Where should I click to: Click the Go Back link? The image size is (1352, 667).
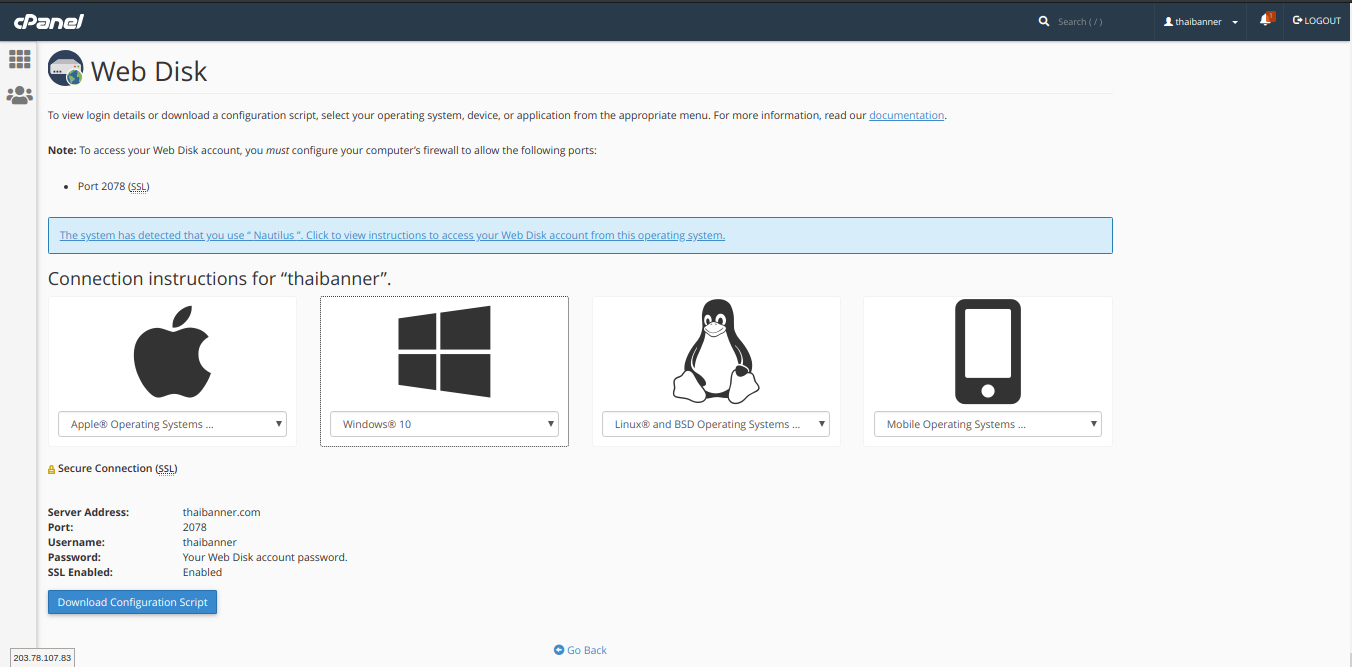(581, 650)
